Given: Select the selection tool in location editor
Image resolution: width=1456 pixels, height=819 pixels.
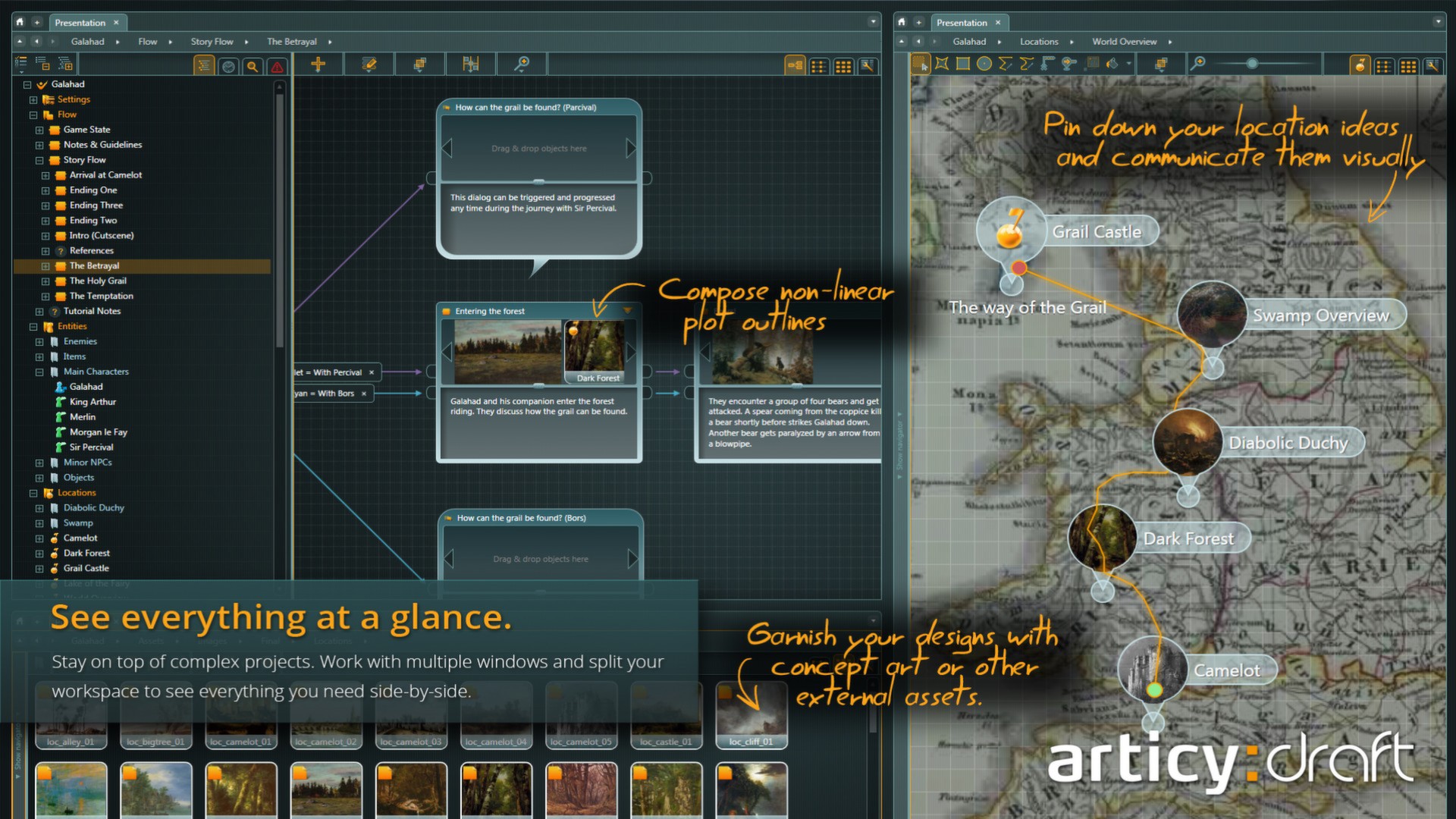Looking at the screenshot, I should [921, 64].
